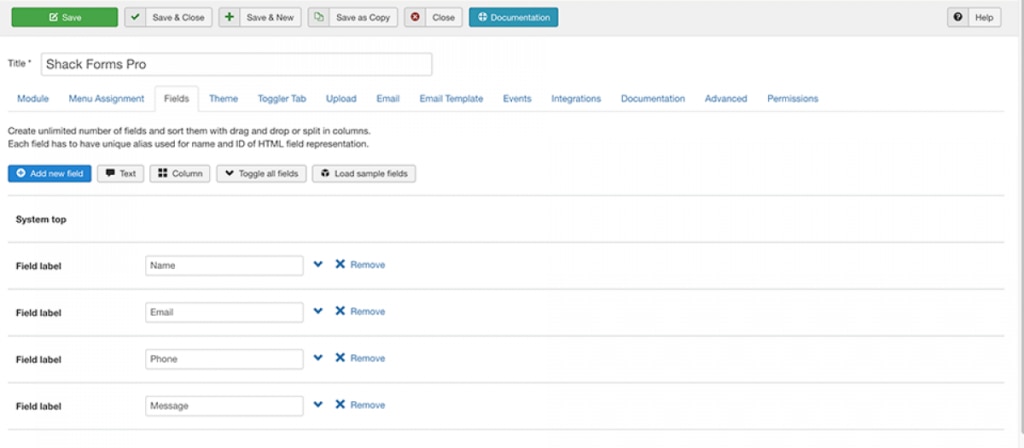This screenshot has height=448, width=1024.
Task: Click the Save as Copy label
Action: tap(363, 18)
